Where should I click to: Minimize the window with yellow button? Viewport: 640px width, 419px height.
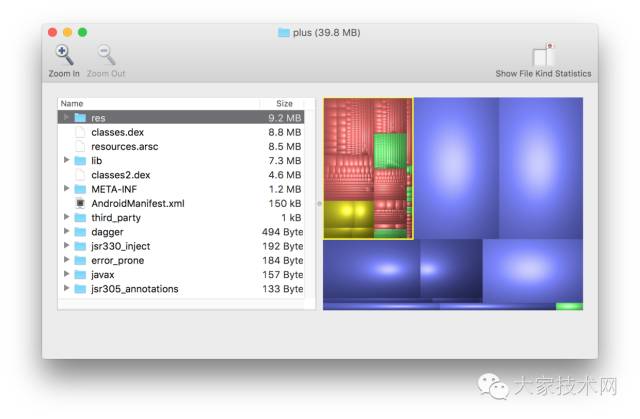coord(68,32)
